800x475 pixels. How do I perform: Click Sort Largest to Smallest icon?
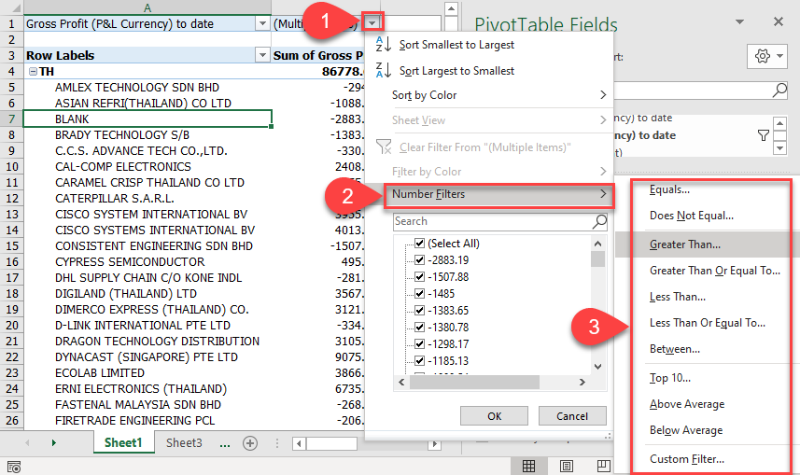click(382, 71)
